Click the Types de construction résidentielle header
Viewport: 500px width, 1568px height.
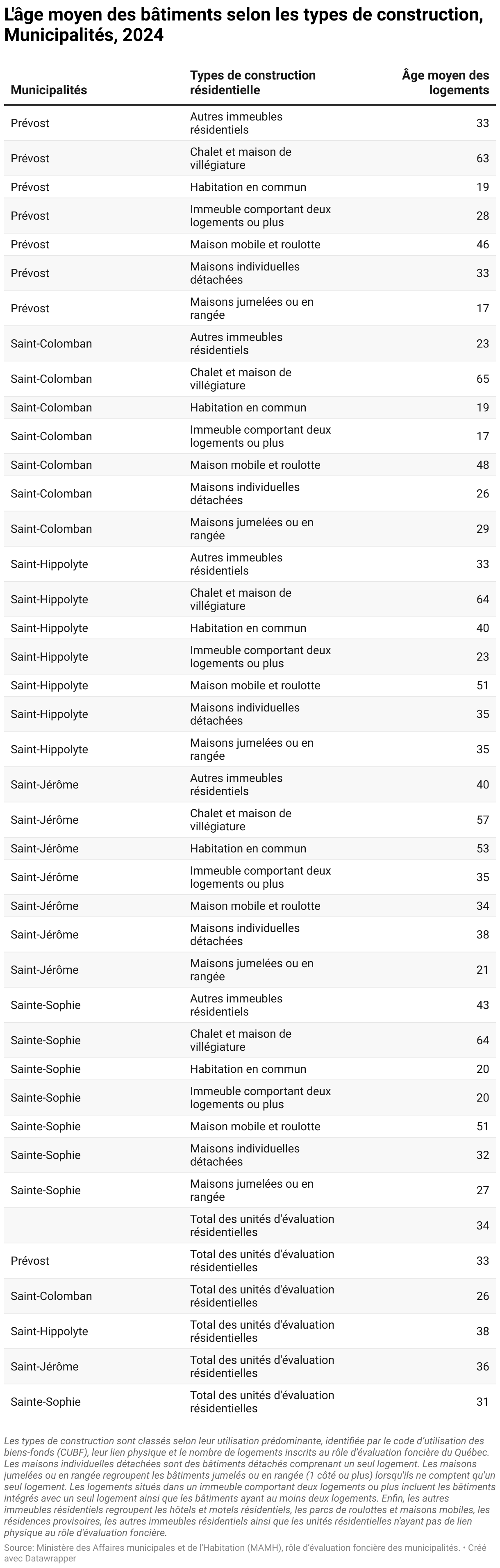(253, 83)
